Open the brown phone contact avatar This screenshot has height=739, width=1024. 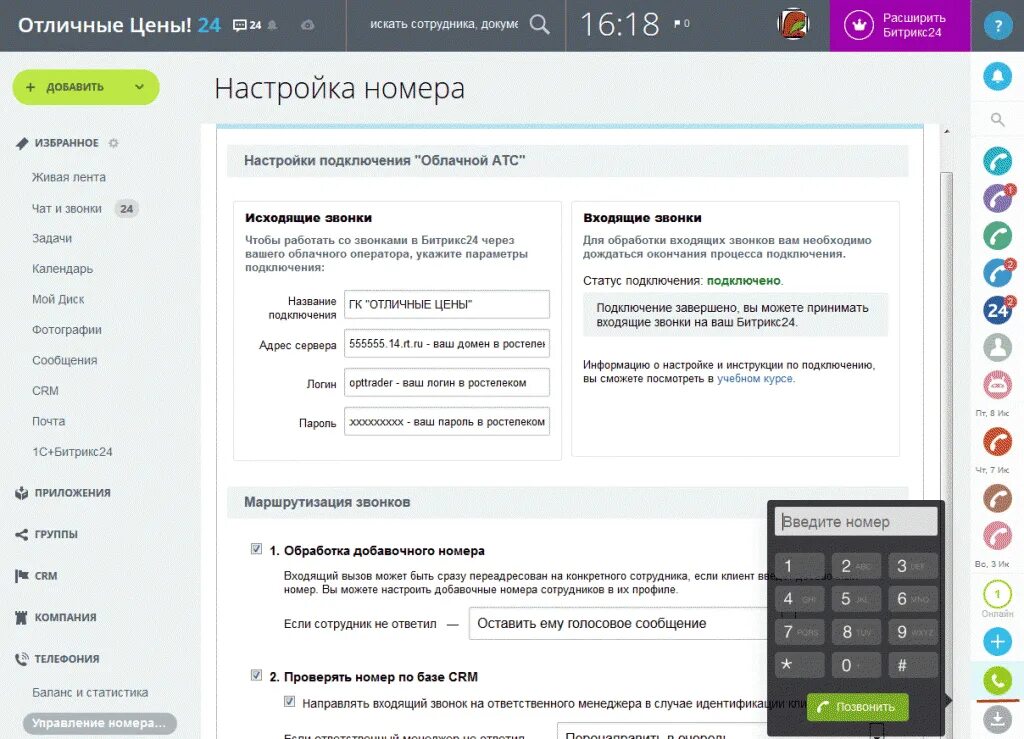point(997,499)
